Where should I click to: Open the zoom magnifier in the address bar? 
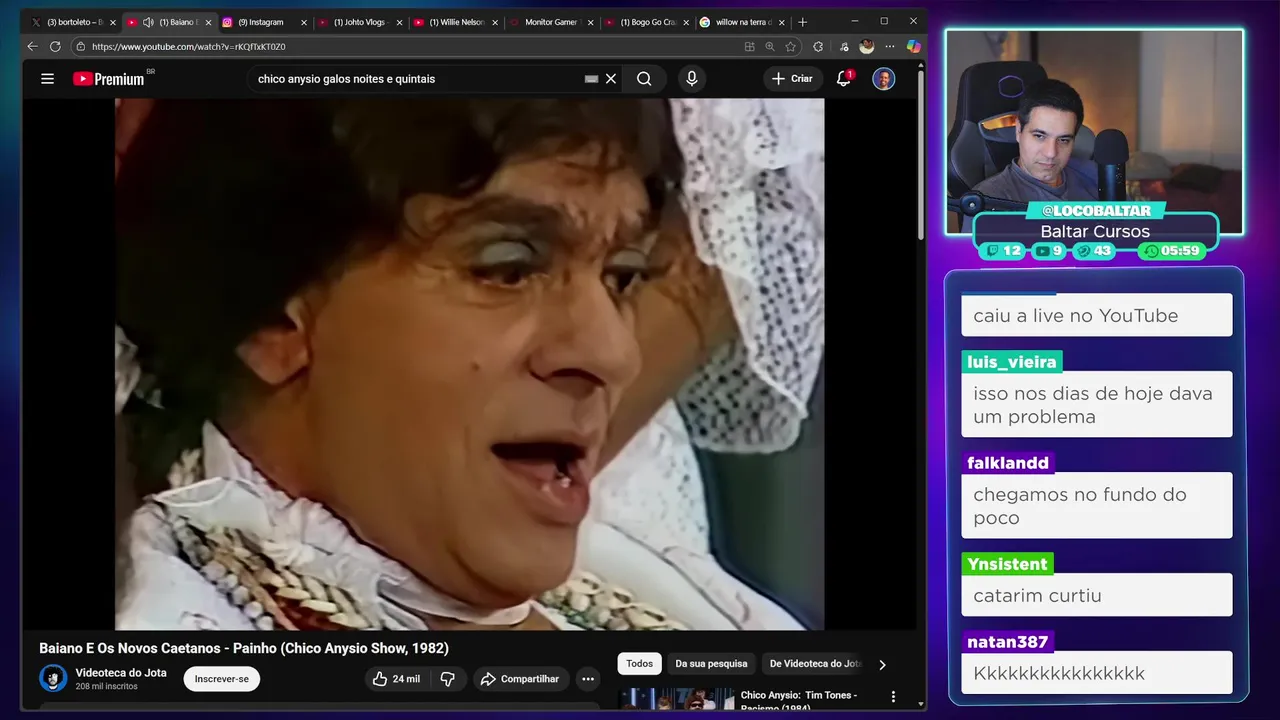tap(770, 46)
